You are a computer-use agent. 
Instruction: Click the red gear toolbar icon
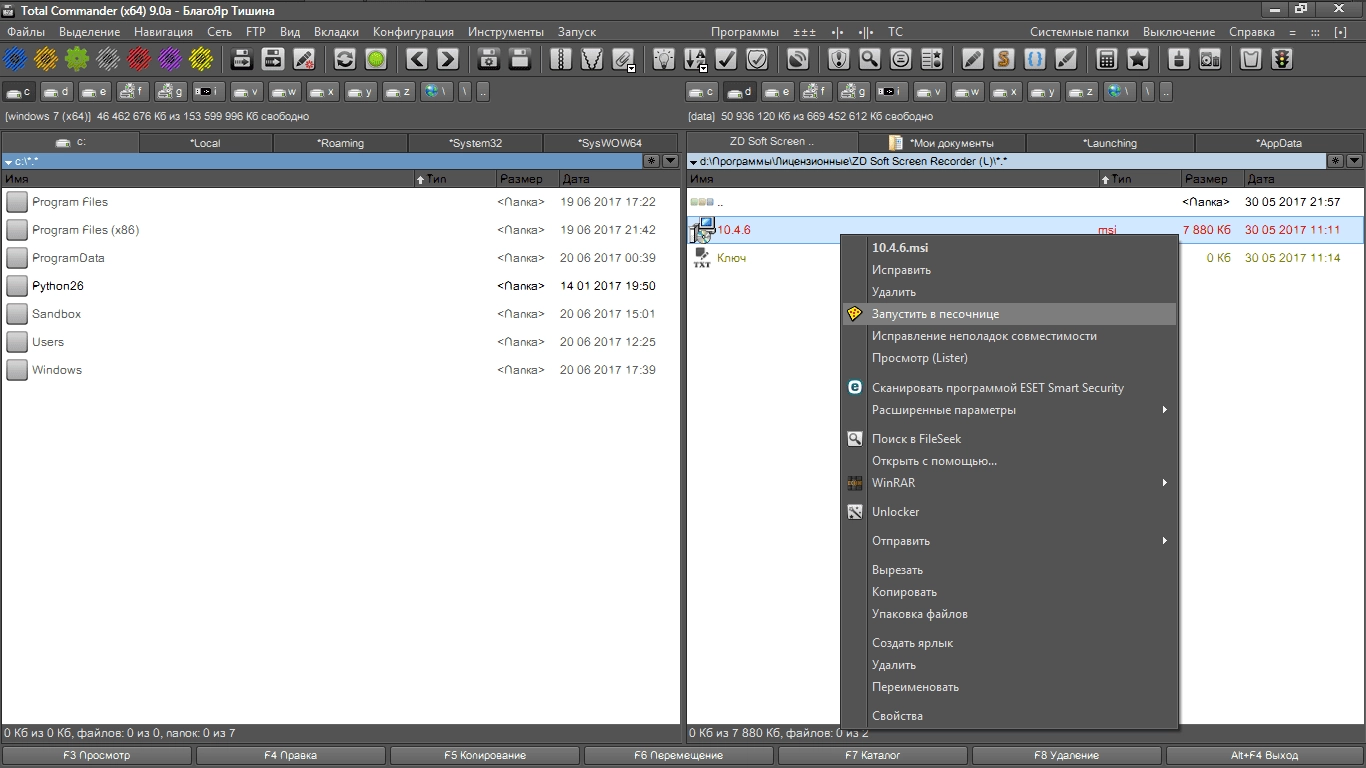pos(139,59)
